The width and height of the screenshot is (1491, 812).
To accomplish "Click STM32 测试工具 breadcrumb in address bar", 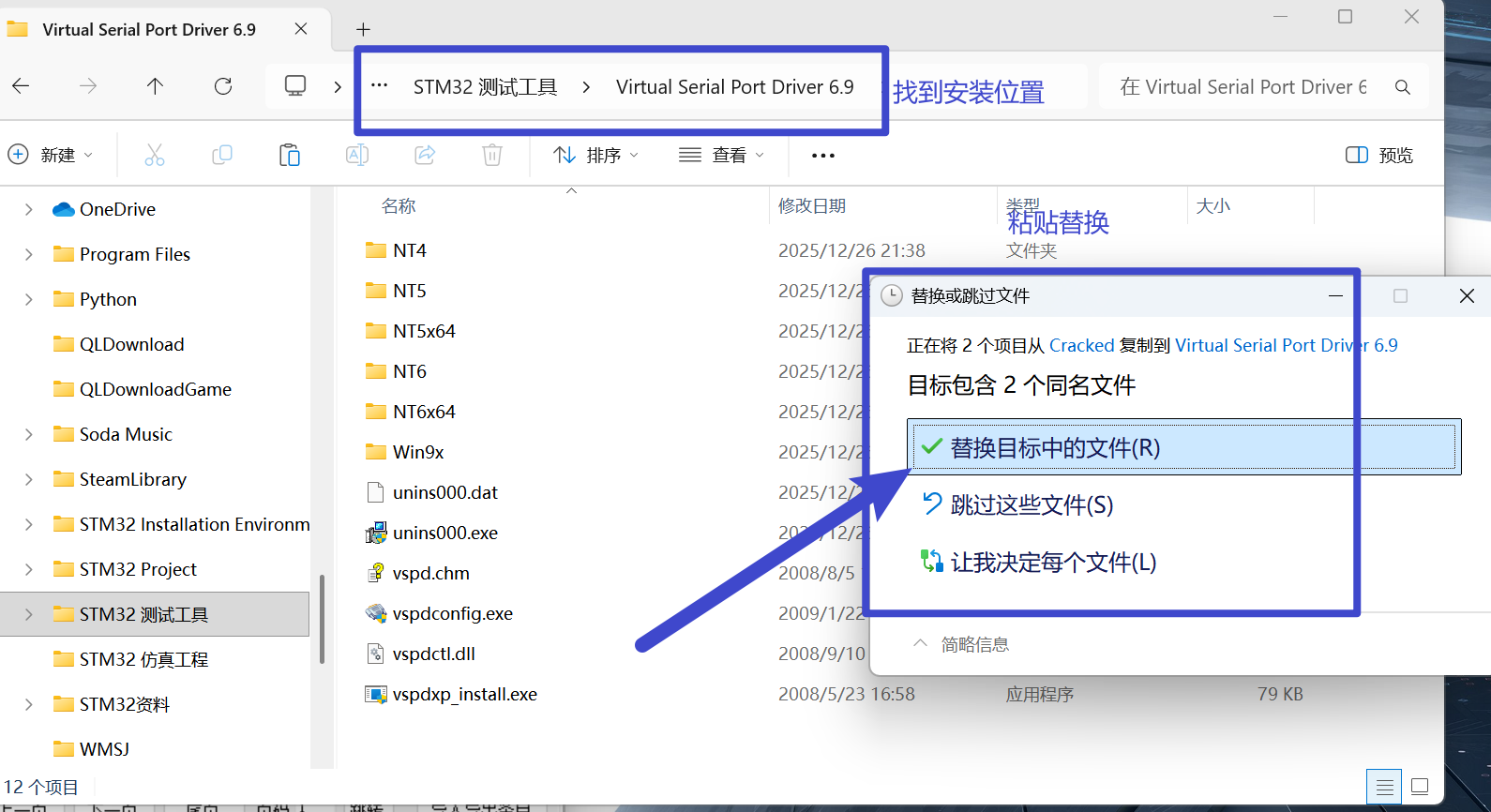I will coord(485,87).
